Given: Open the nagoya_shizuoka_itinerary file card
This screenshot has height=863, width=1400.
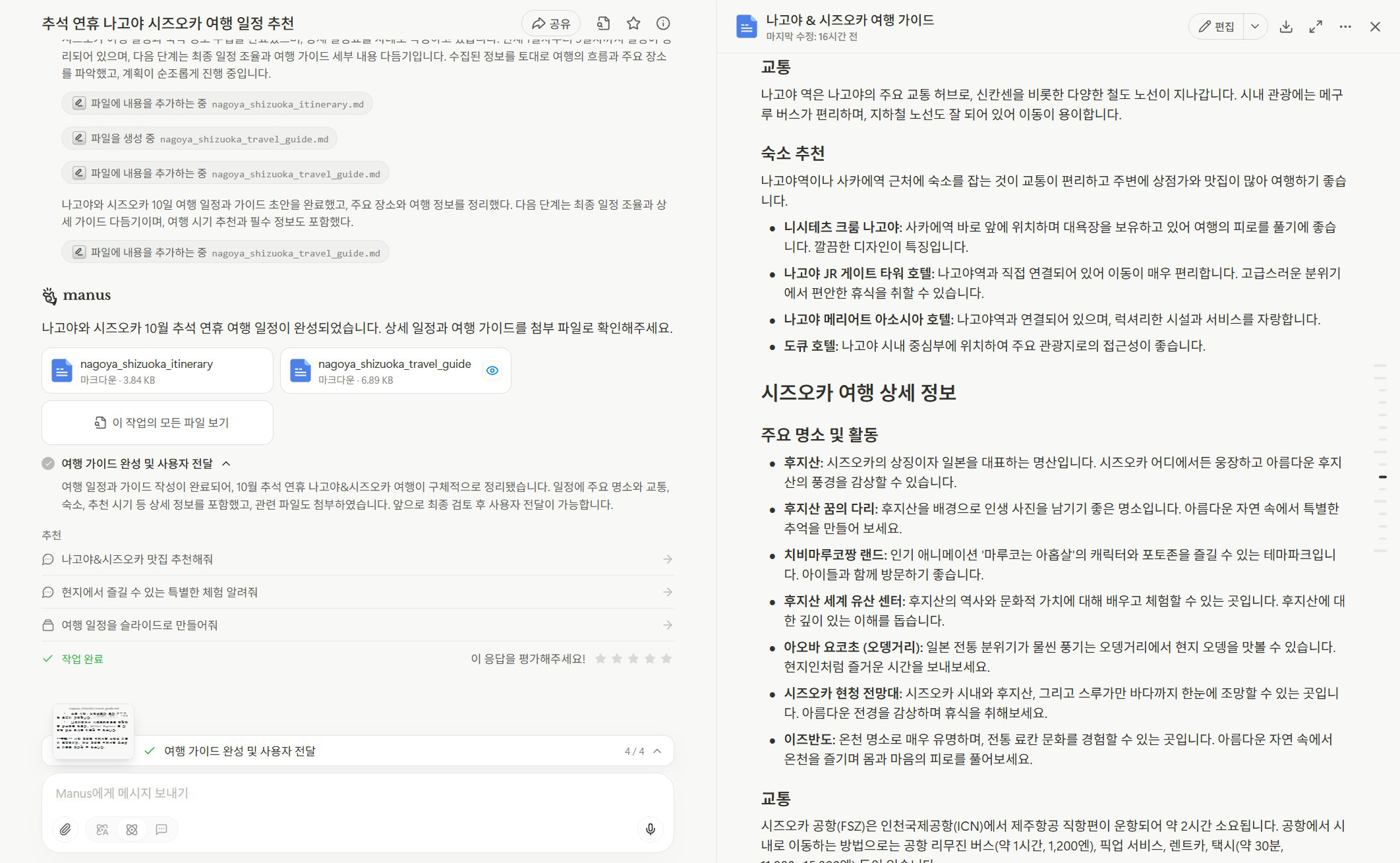Looking at the screenshot, I should point(157,371).
